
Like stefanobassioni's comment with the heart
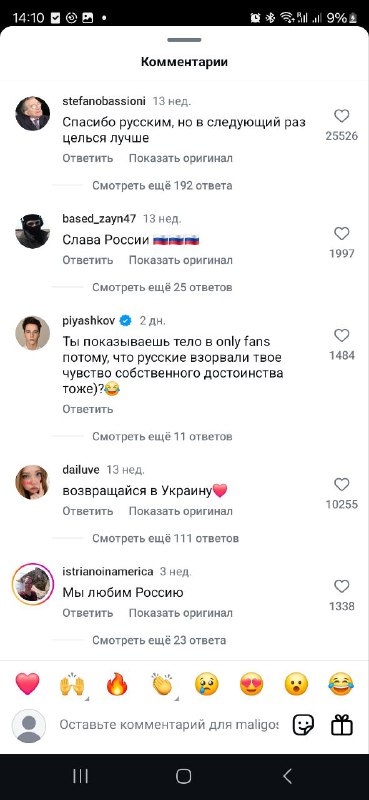point(341,116)
